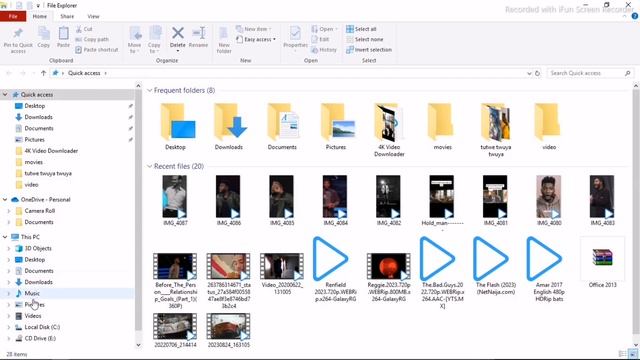
Task: Select the Pictures pinned sidebar item
Action: [35, 140]
